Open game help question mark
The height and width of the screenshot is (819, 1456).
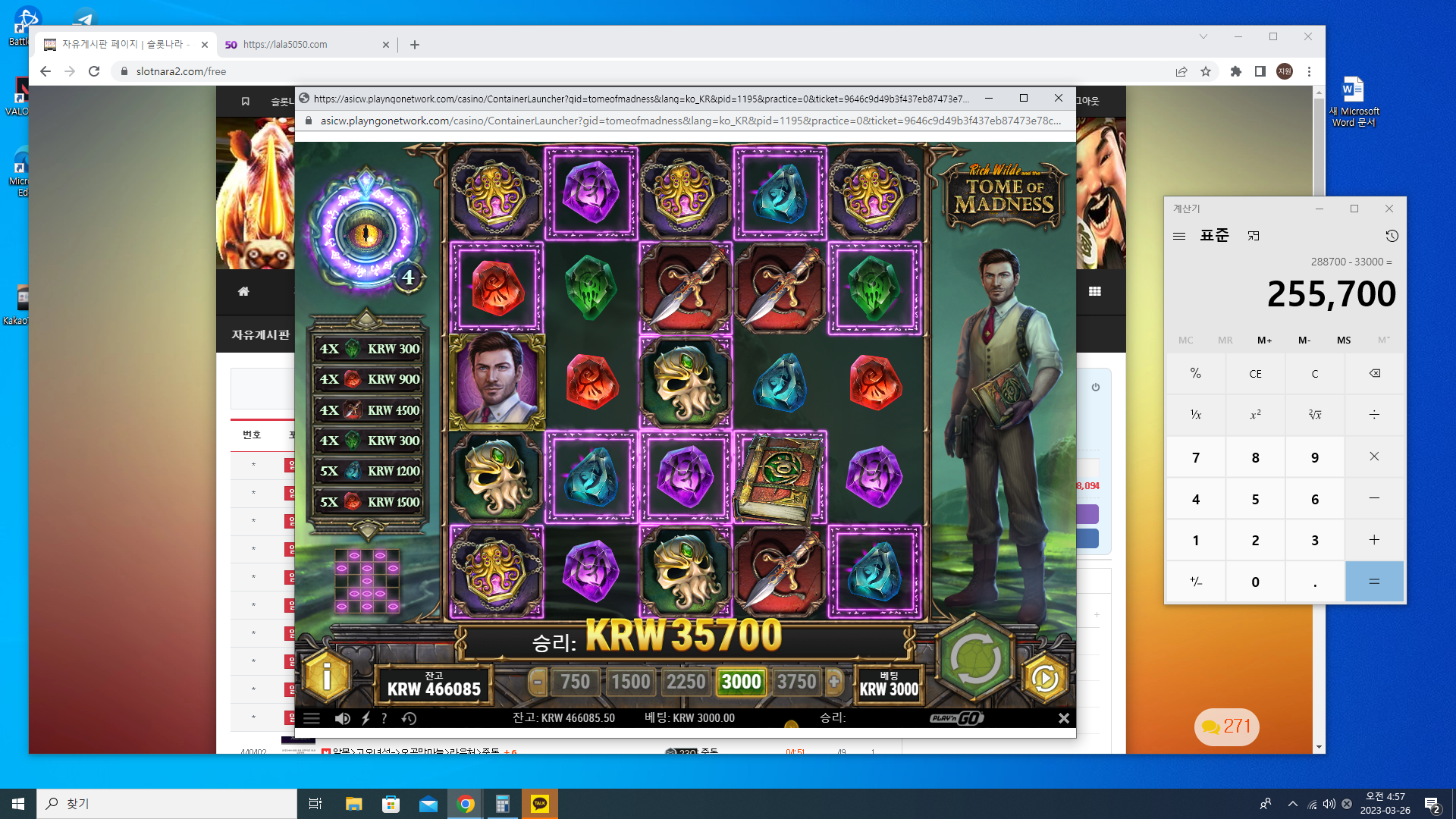click(384, 718)
